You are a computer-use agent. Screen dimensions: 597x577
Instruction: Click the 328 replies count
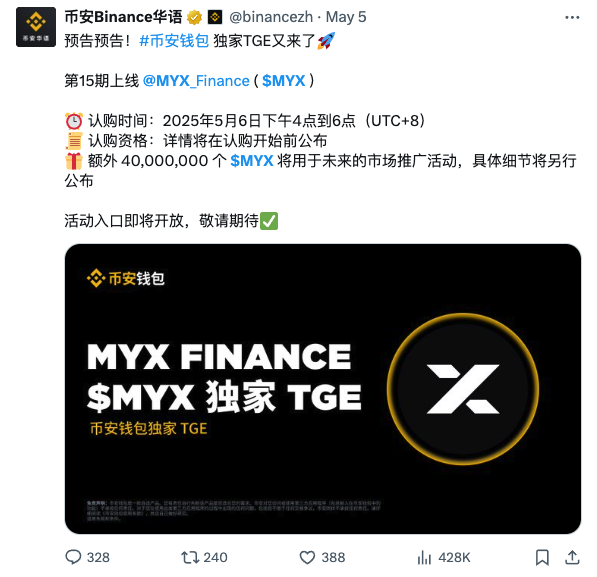pos(98,558)
